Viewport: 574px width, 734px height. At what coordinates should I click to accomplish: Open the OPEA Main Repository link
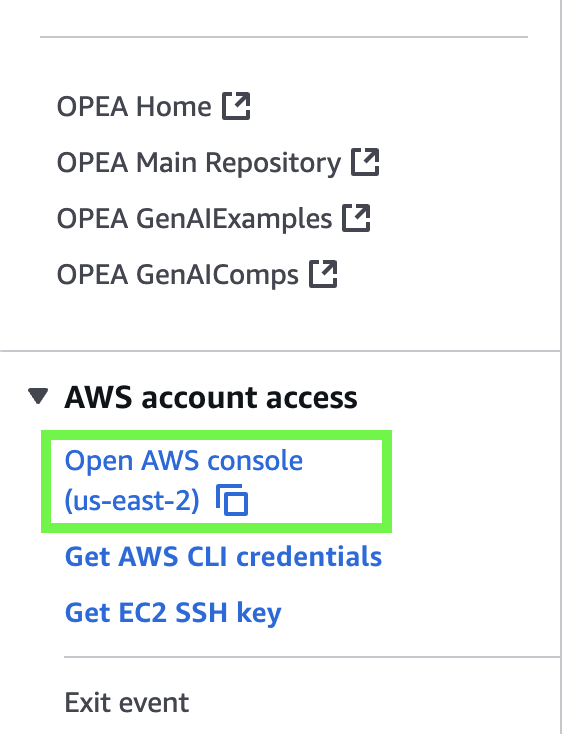click(199, 163)
